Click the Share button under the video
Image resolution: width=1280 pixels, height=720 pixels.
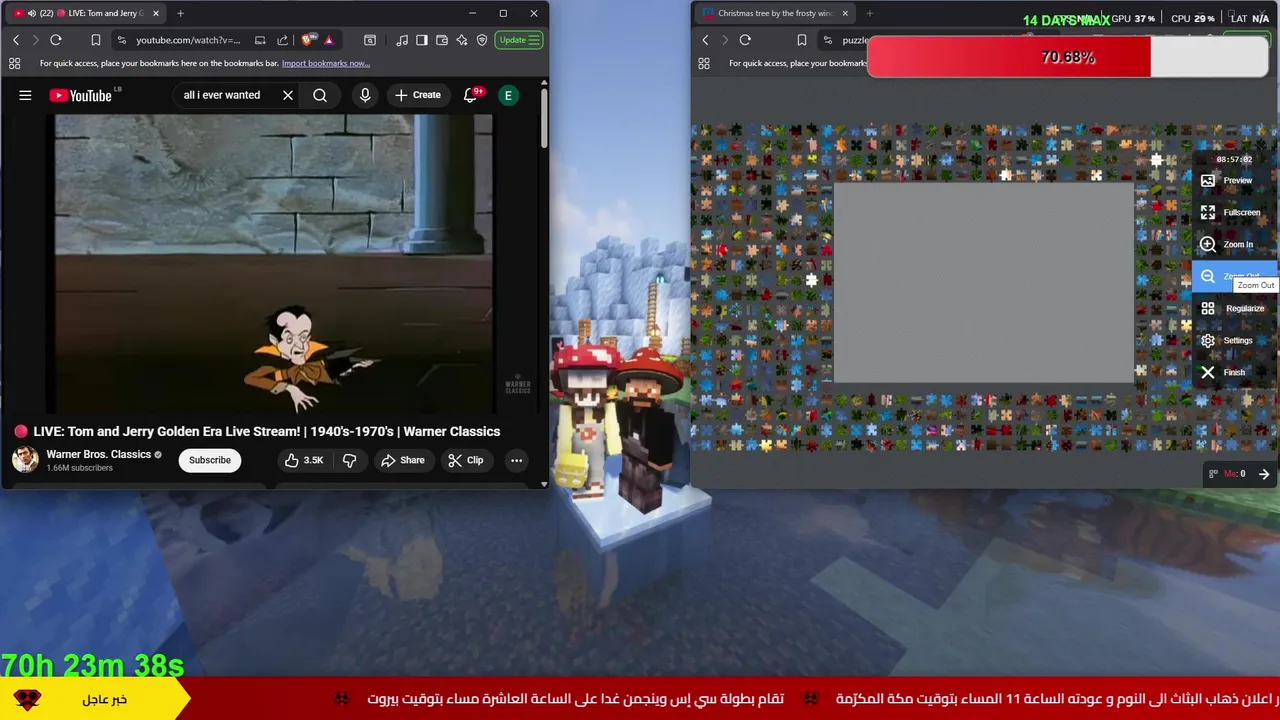coord(402,460)
